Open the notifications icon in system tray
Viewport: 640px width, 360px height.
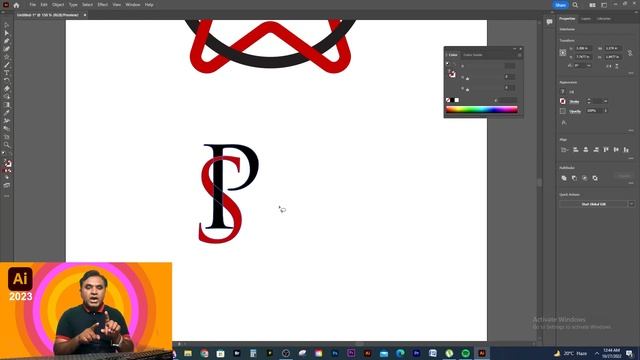[x=629, y=353]
